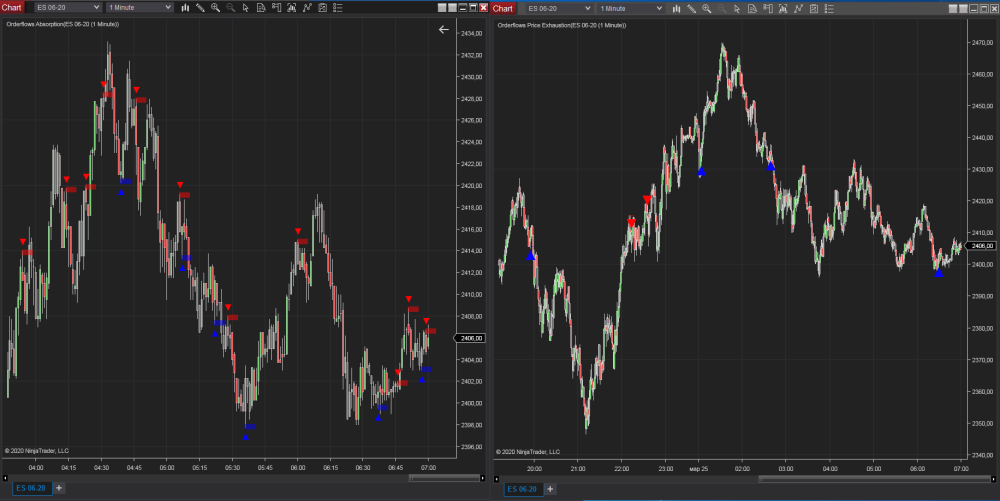
Task: Open bar type icon in left chart toolbar
Action: pos(185,8)
